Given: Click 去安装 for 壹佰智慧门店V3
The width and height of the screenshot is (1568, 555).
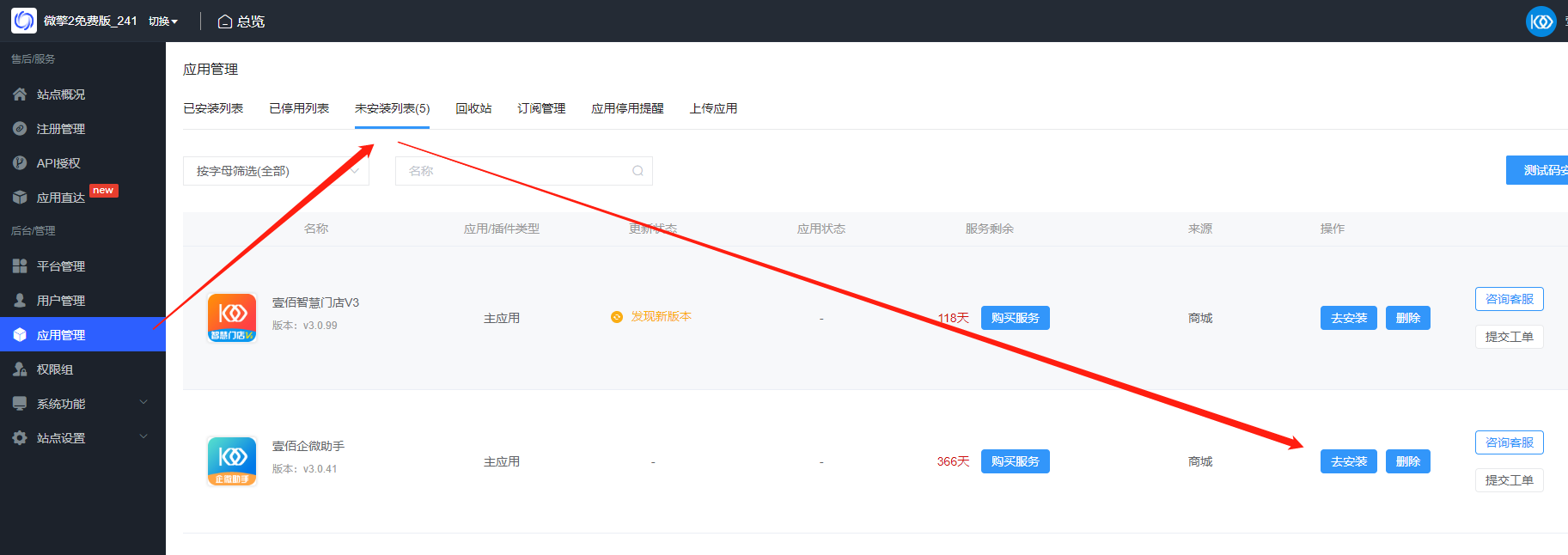Looking at the screenshot, I should click(x=1349, y=318).
